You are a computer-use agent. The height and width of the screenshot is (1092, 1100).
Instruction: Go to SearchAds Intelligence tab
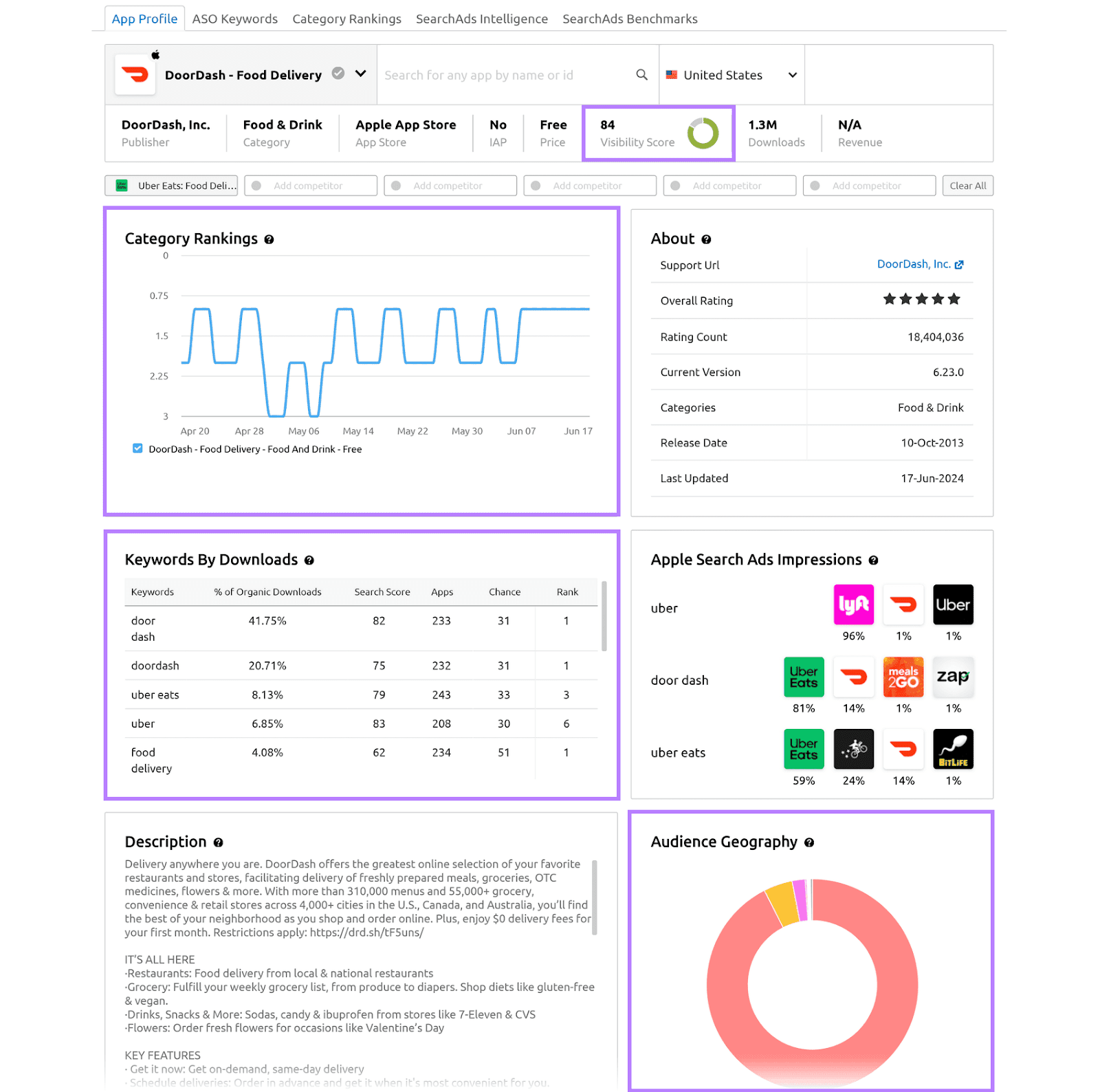[481, 19]
